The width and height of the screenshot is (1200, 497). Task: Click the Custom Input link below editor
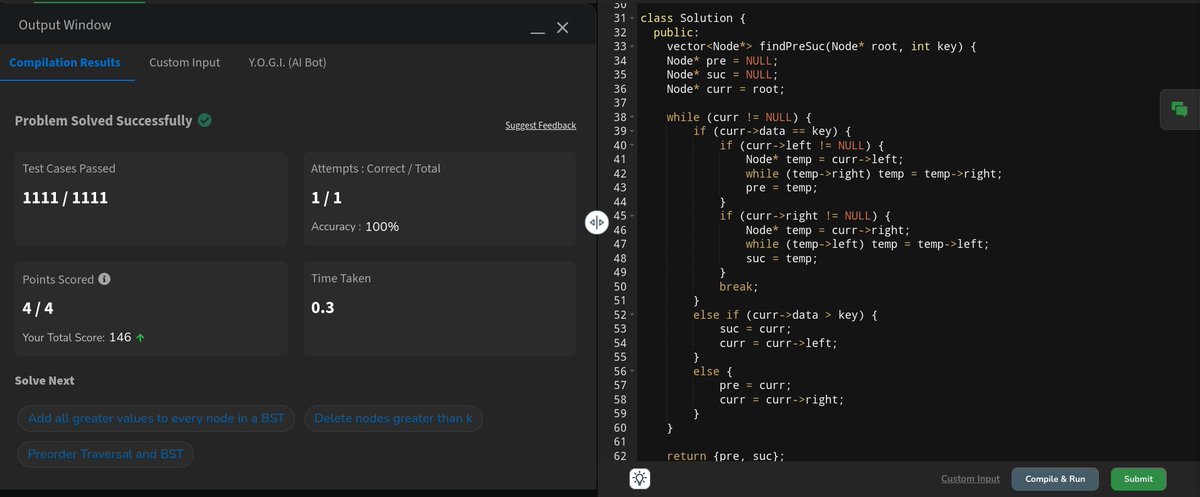[x=970, y=479]
